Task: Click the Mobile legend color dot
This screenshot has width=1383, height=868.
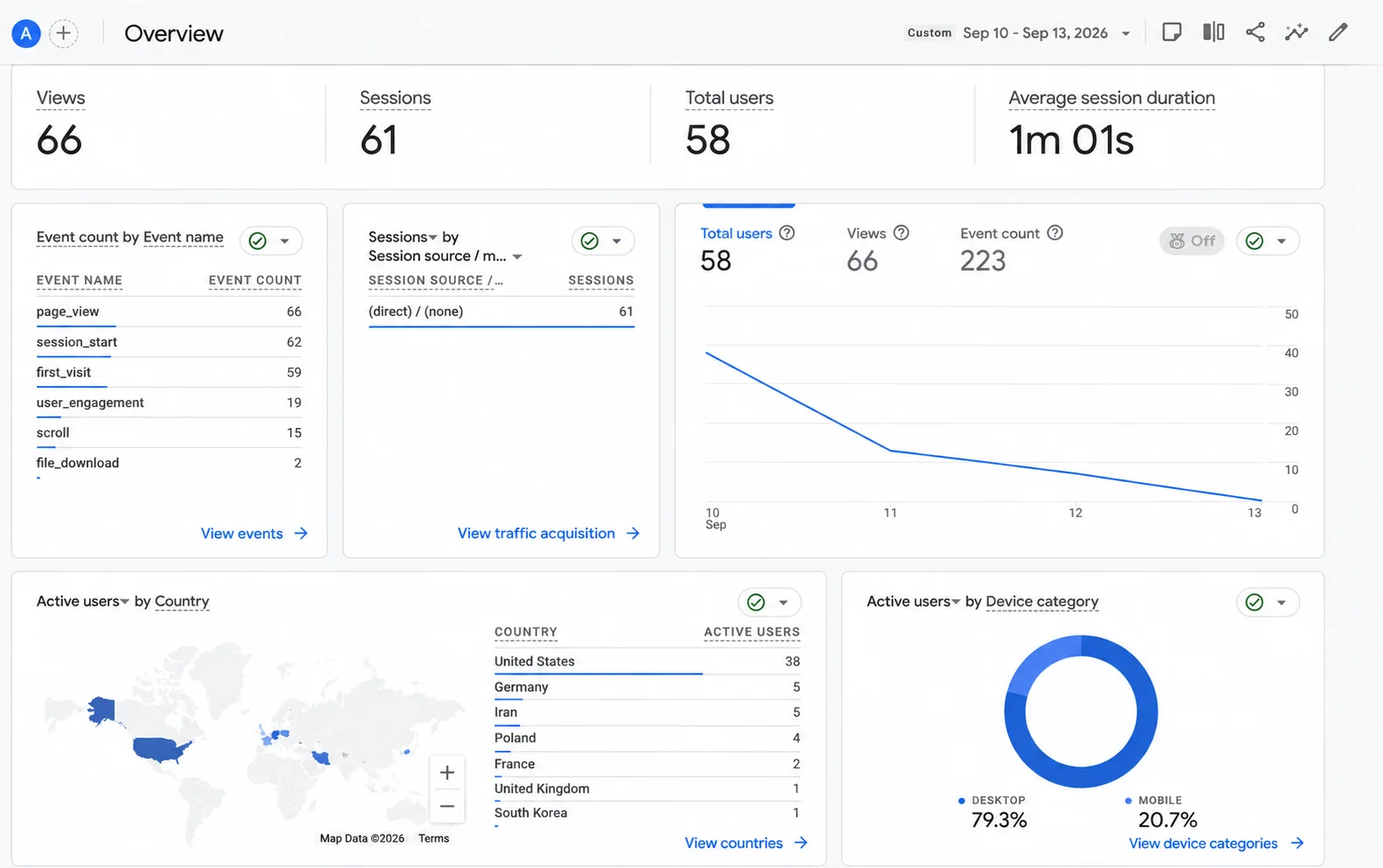Action: [1129, 801]
